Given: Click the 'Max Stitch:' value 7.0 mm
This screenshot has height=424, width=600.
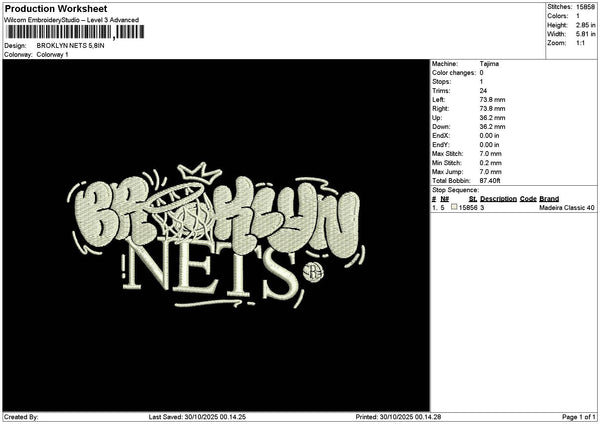Looking at the screenshot, I should point(491,154).
